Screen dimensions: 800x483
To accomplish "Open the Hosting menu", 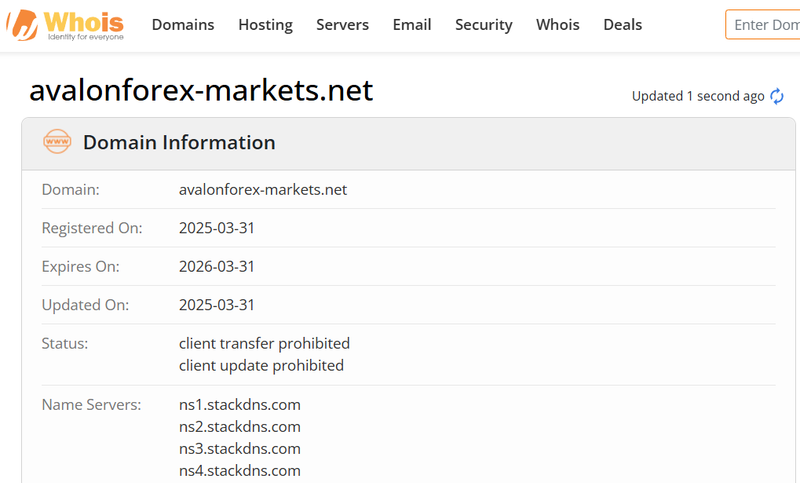I will 265,24.
